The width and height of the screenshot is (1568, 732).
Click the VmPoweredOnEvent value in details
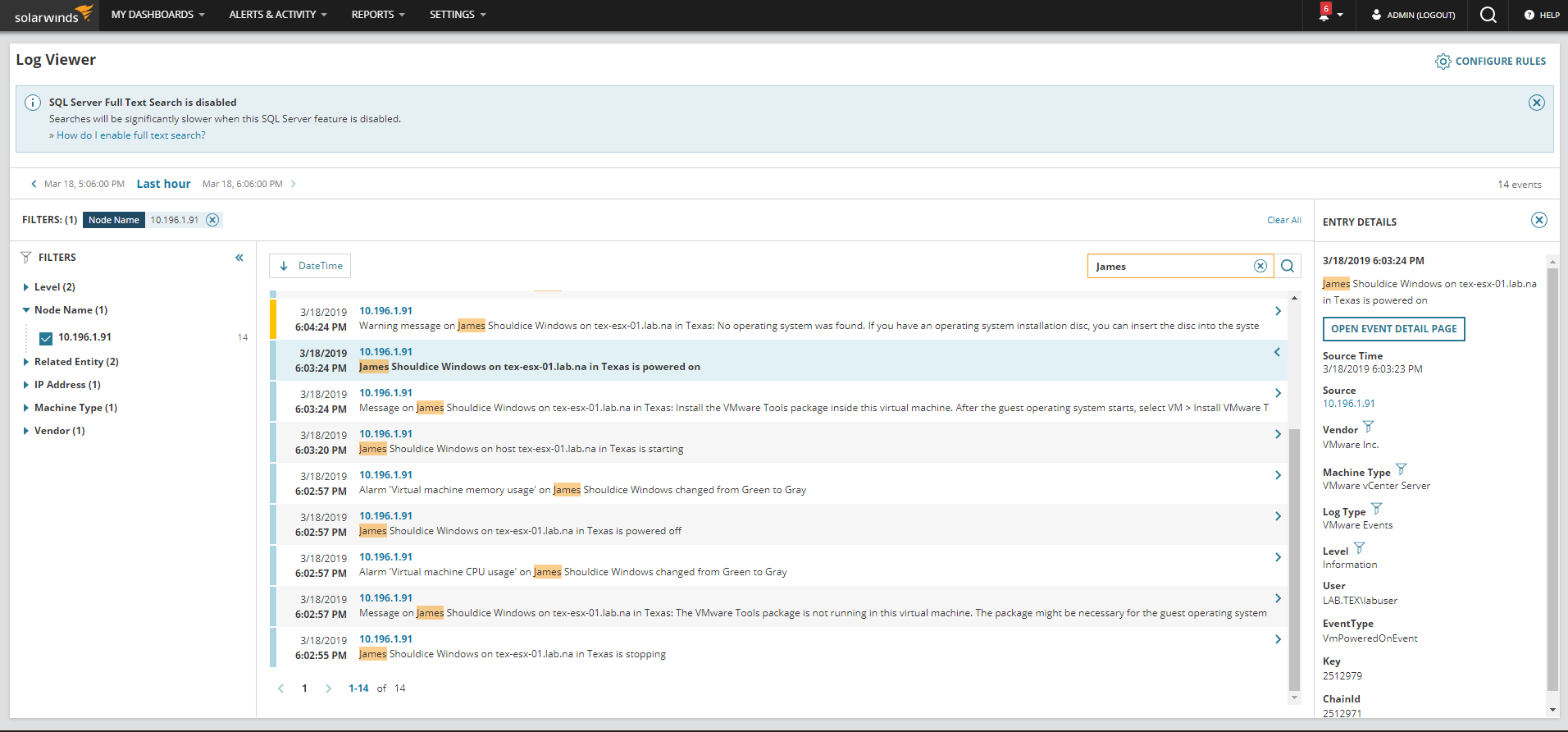[x=1370, y=638]
